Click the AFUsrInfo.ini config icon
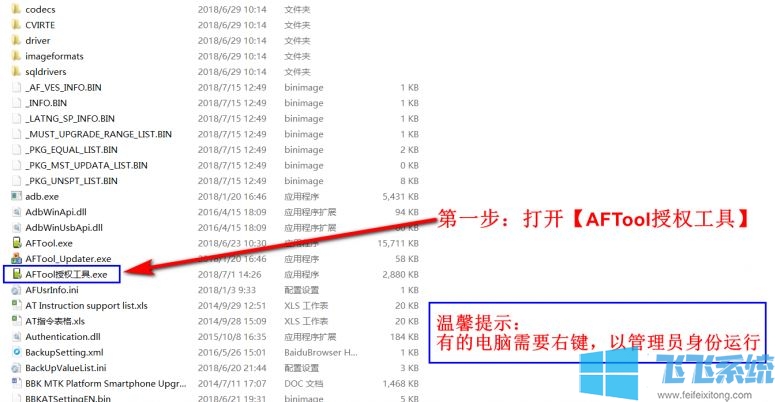The image size is (776, 402). coord(16,290)
